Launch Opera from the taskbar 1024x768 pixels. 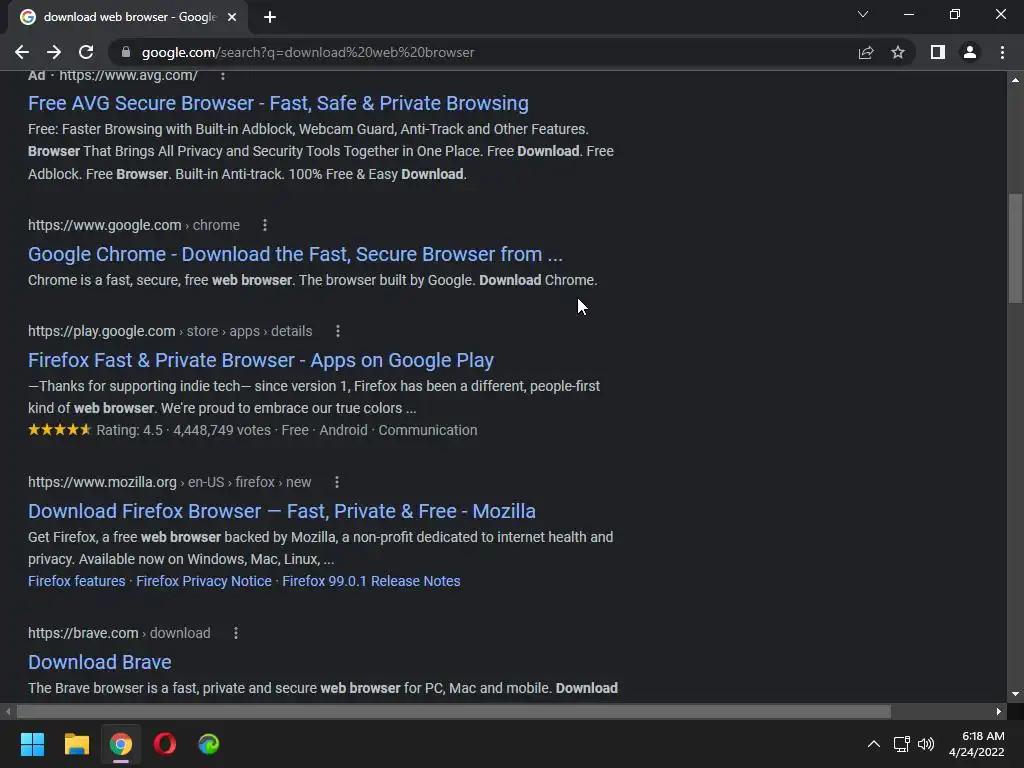[x=165, y=744]
